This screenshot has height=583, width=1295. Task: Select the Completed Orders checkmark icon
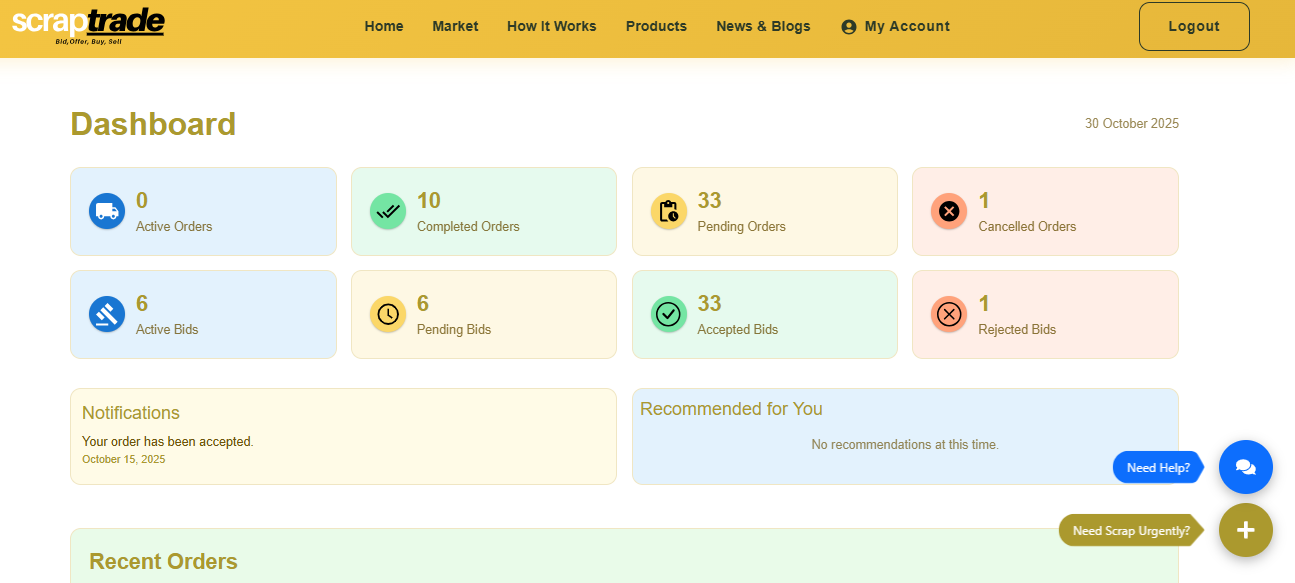coord(387,211)
